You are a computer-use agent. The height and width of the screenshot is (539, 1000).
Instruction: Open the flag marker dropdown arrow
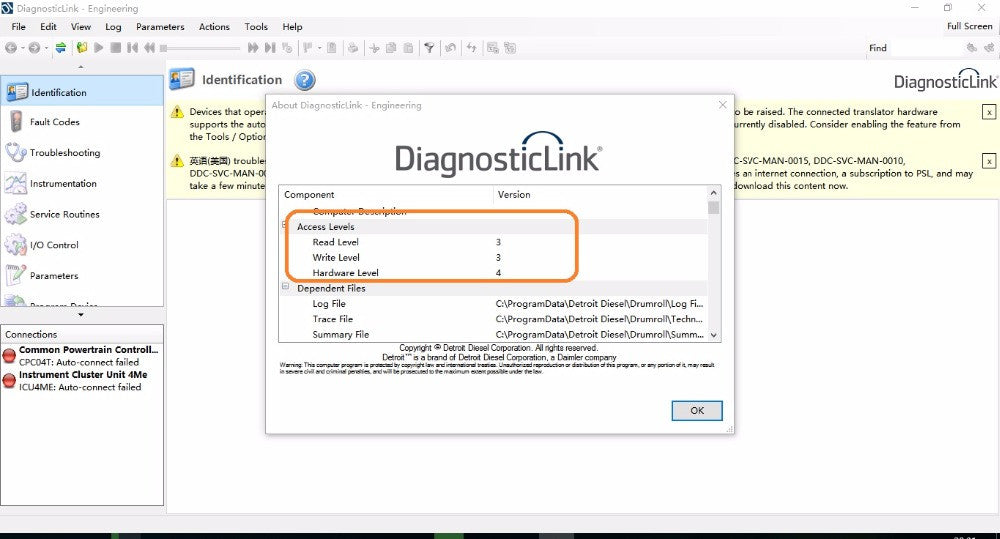(x=320, y=48)
